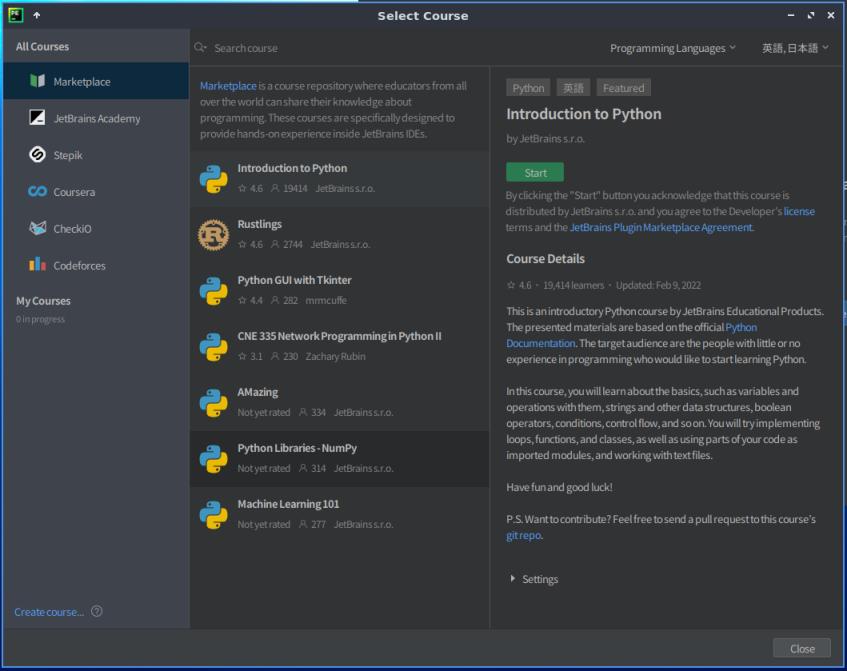
Task: Click the author name mmmcuffe
Action: [x=326, y=300]
